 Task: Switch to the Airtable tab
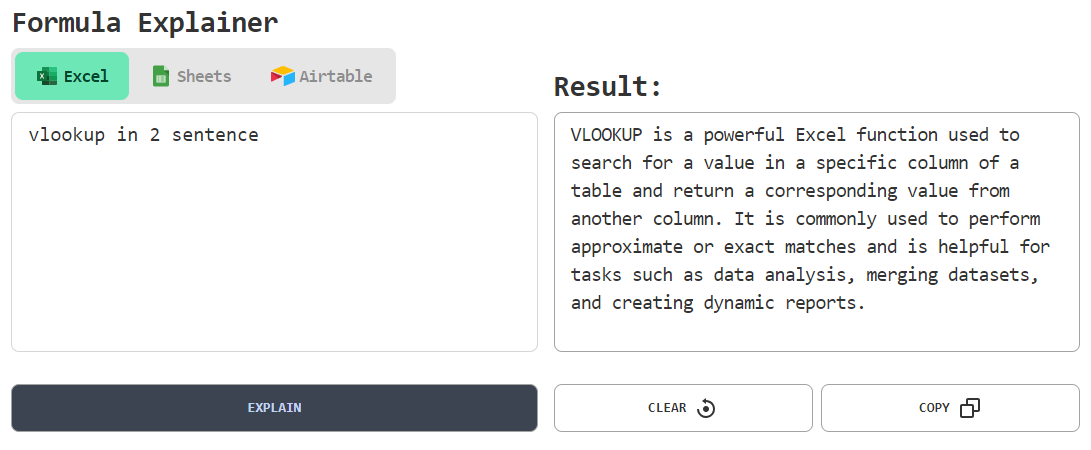[x=322, y=76]
